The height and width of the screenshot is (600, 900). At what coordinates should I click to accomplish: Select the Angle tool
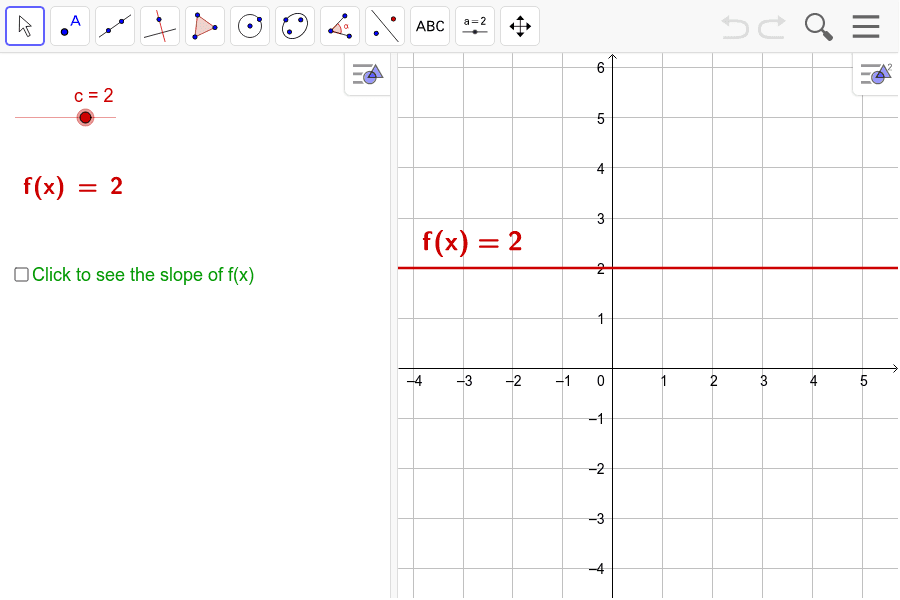[340, 26]
